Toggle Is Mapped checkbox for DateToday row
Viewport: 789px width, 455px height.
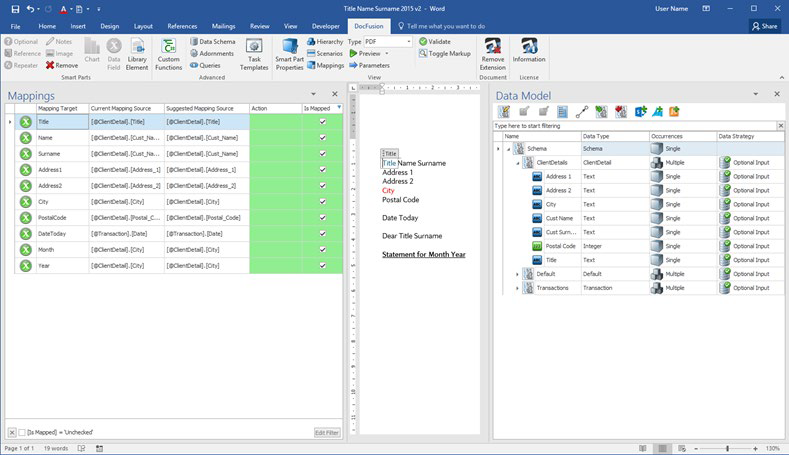(323, 234)
